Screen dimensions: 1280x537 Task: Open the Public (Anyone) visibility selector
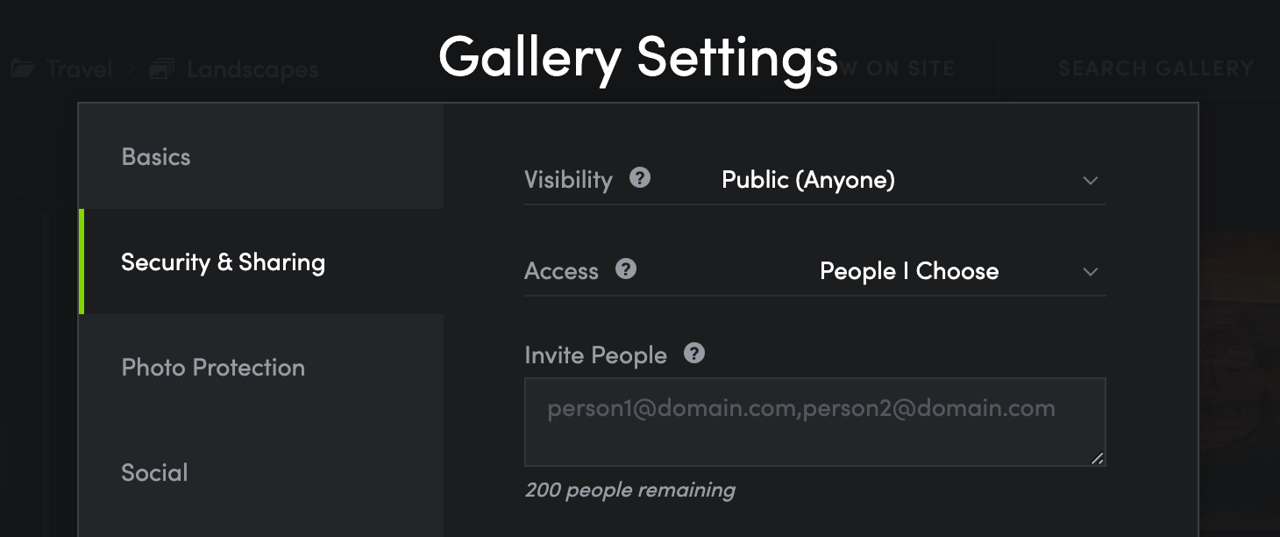pos(808,180)
